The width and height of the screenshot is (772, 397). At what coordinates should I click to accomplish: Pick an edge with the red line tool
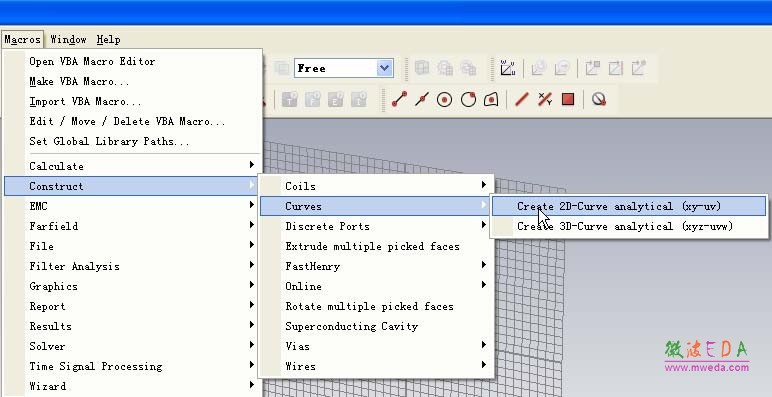(521, 99)
